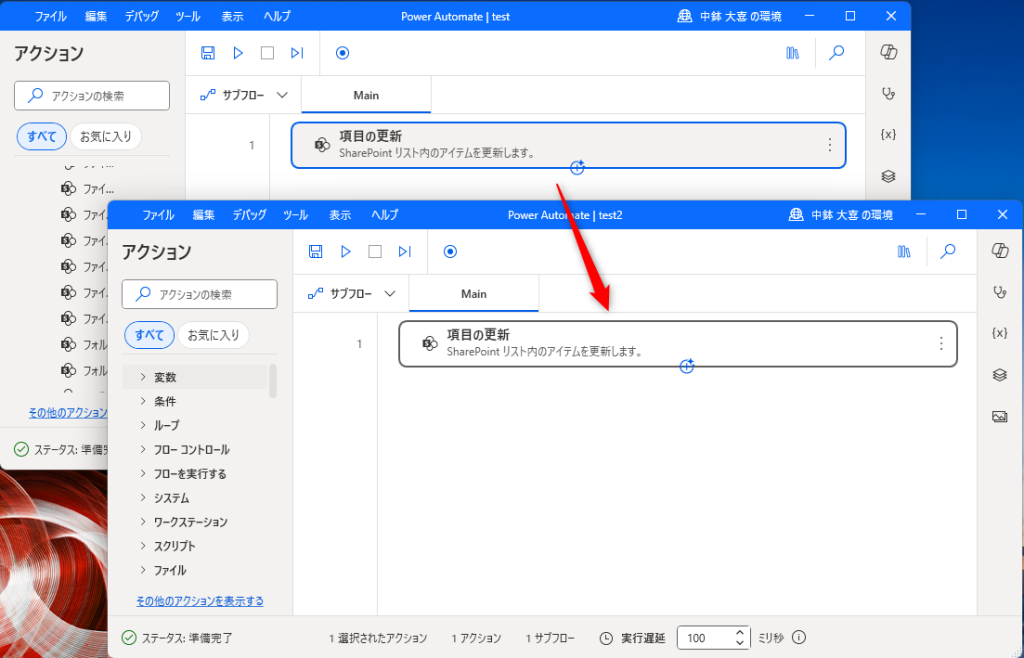
Task: Select the 項目の更新 action in test2 window
Action: [x=678, y=343]
